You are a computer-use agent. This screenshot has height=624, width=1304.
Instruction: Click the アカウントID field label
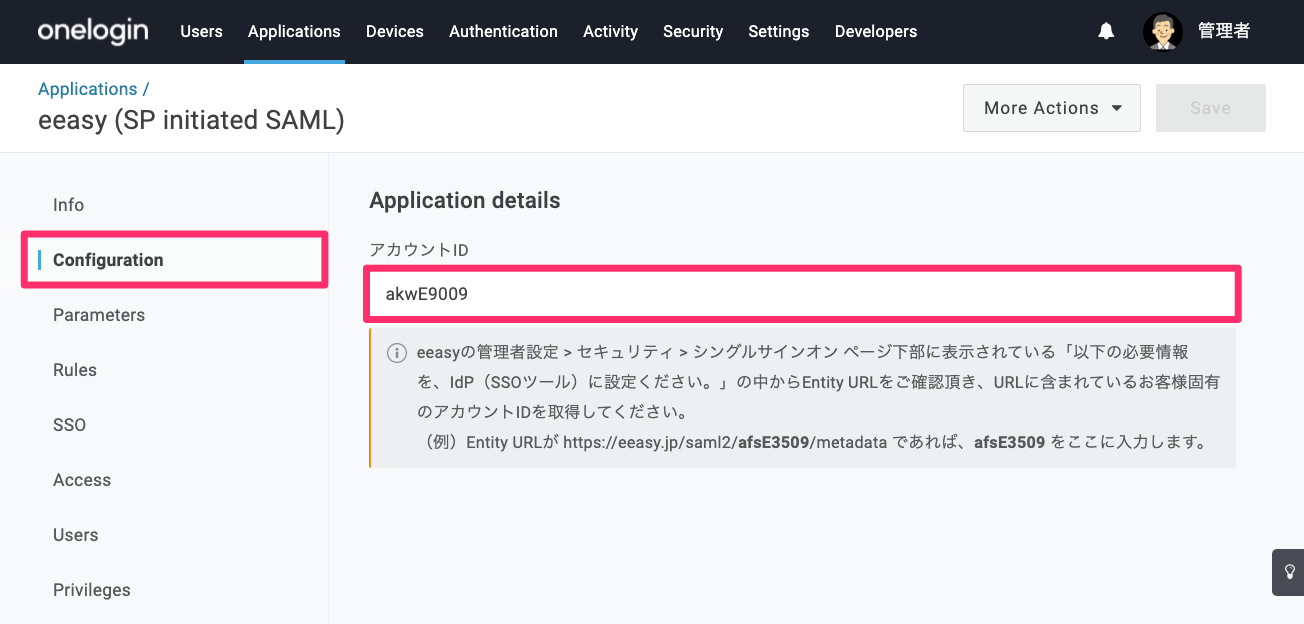419,250
